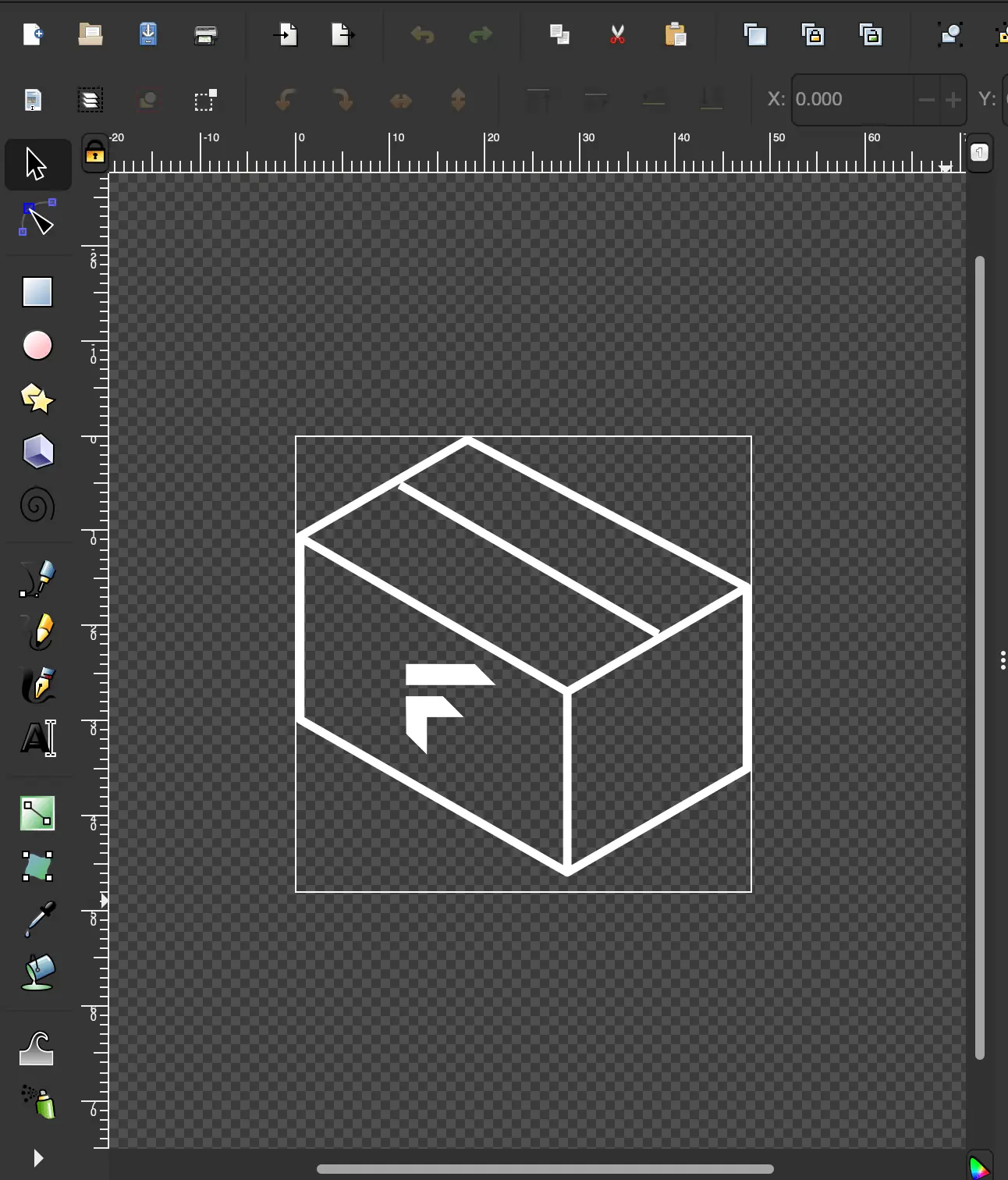This screenshot has width=1008, height=1180.
Task: Decrease X value with minus button
Action: tap(926, 100)
